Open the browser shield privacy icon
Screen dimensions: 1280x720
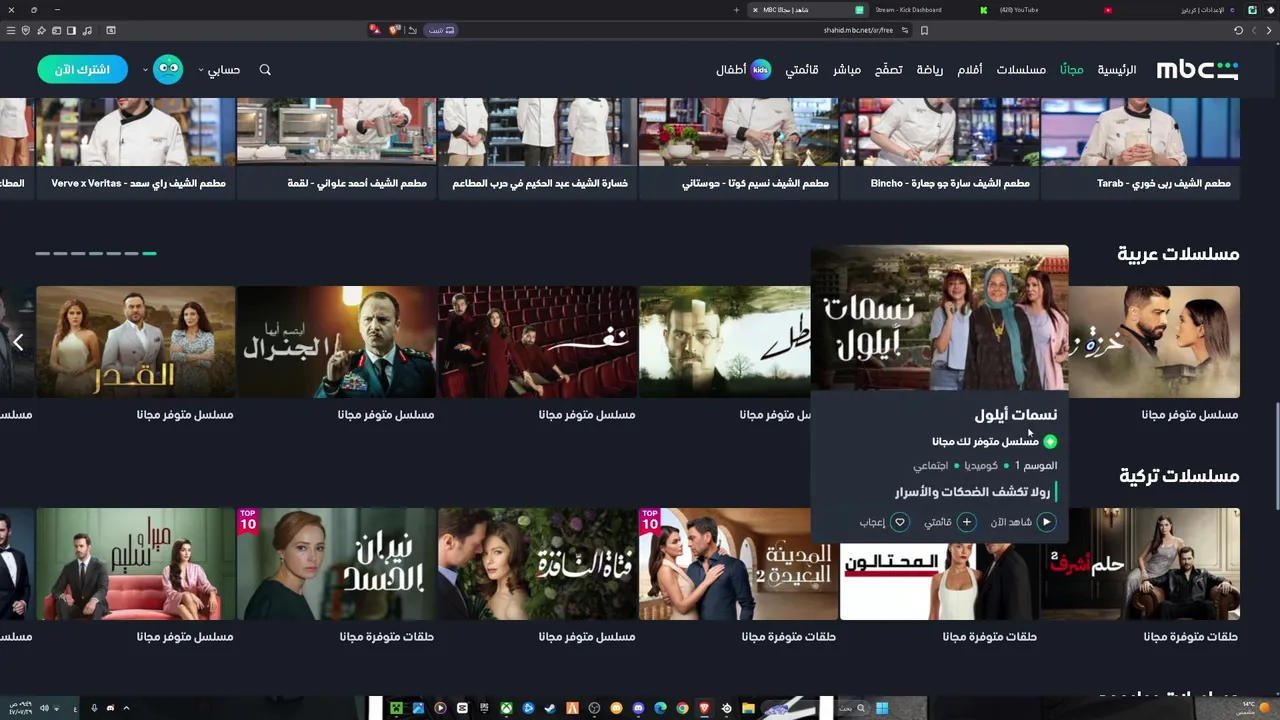click(x=26, y=30)
